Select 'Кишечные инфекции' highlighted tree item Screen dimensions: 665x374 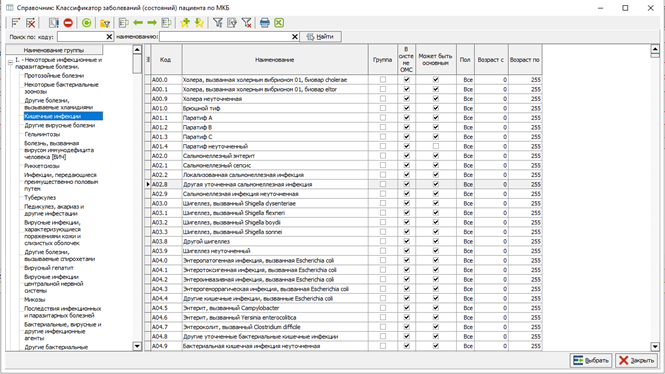pos(63,116)
